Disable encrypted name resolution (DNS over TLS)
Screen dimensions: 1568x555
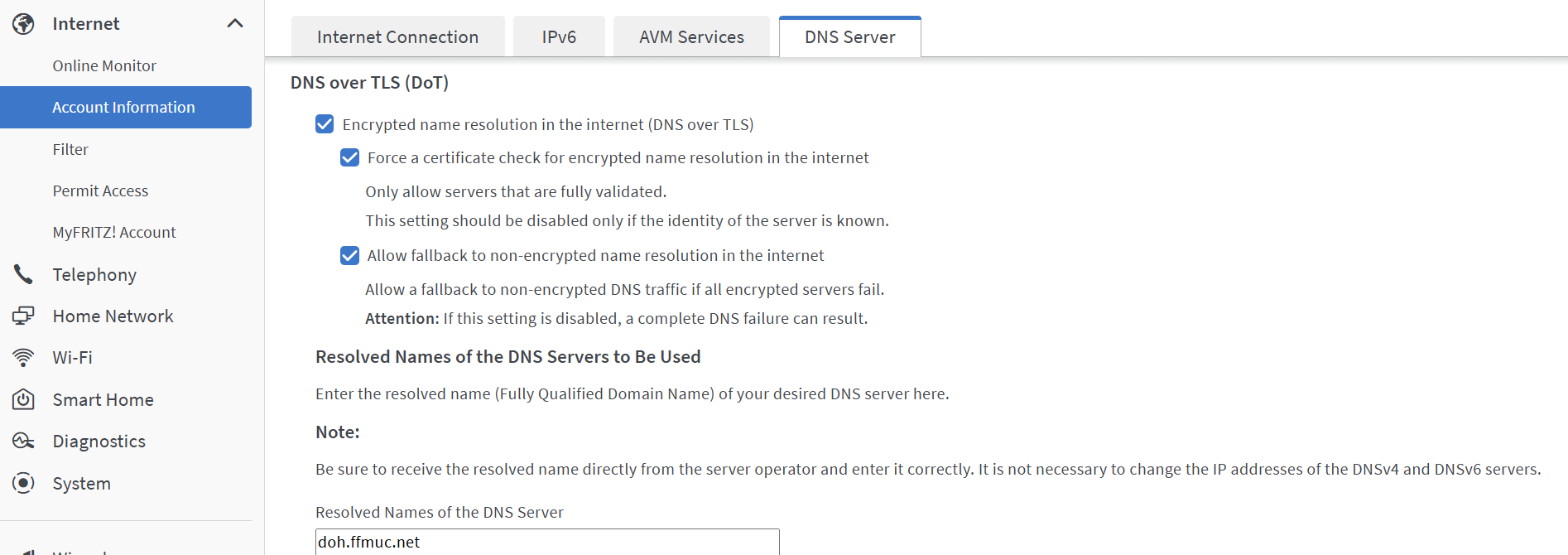tap(325, 124)
